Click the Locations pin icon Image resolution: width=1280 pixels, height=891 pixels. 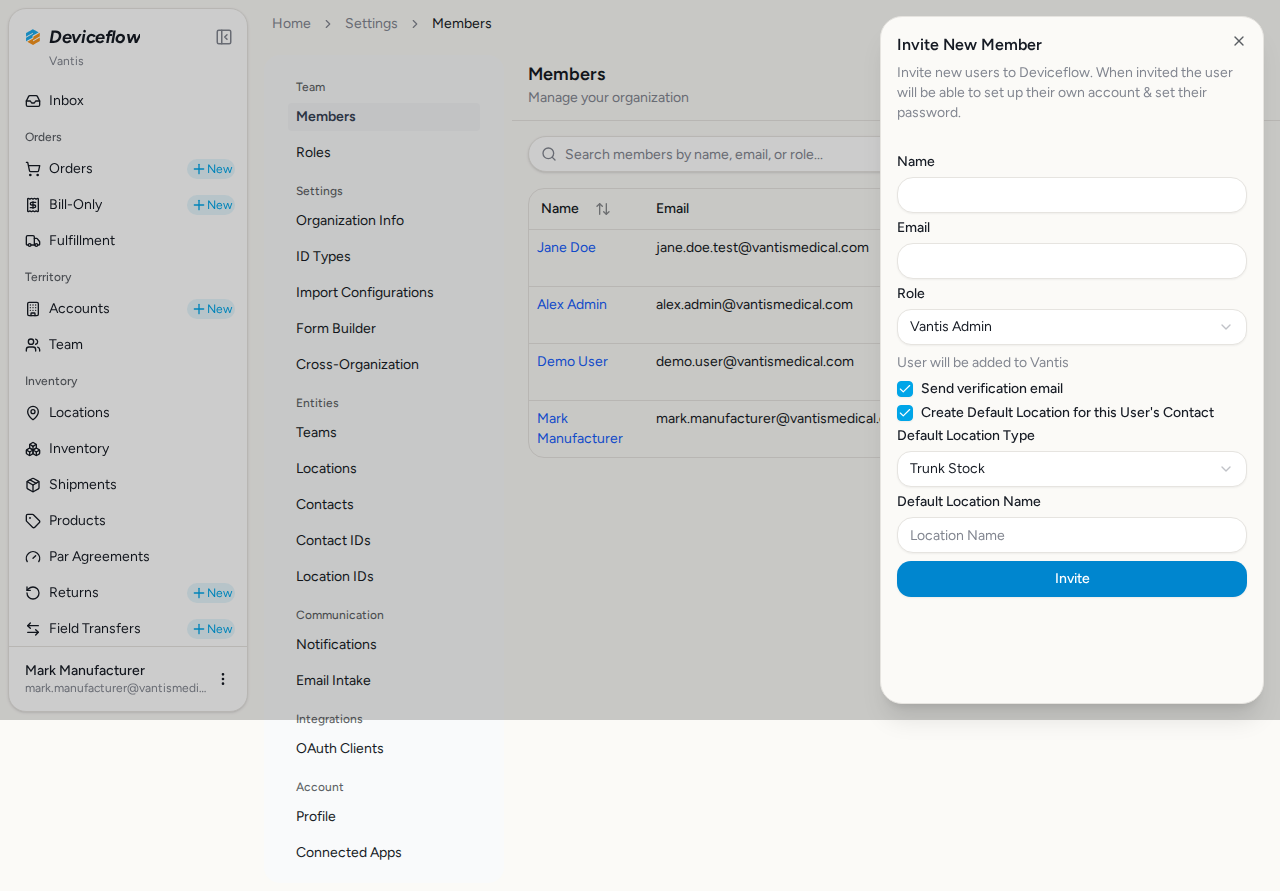[x=33, y=413]
